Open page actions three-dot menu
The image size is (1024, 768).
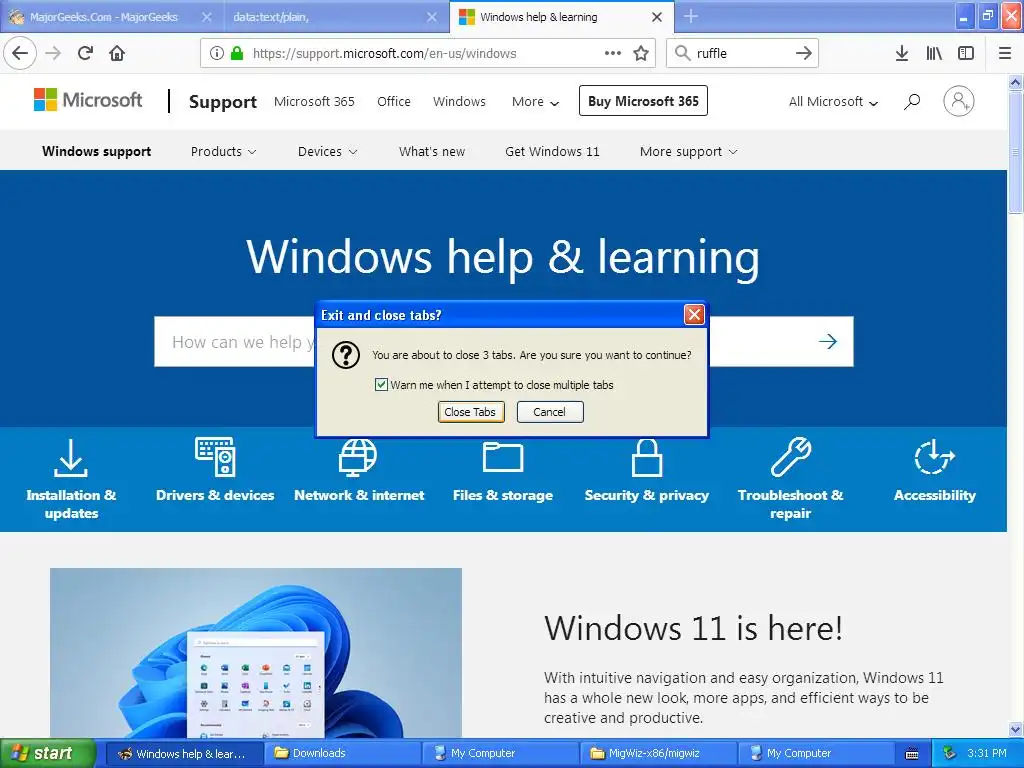(613, 53)
